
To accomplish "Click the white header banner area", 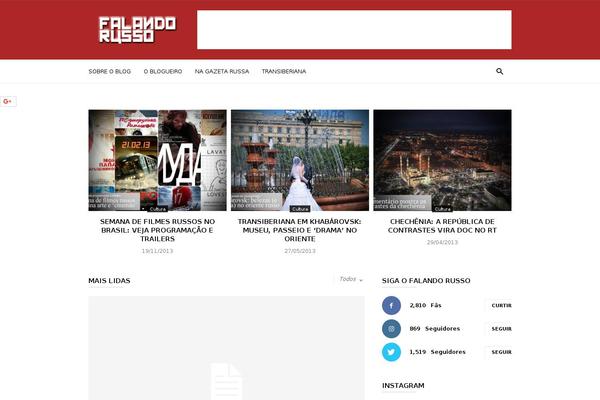I will click(x=354, y=30).
